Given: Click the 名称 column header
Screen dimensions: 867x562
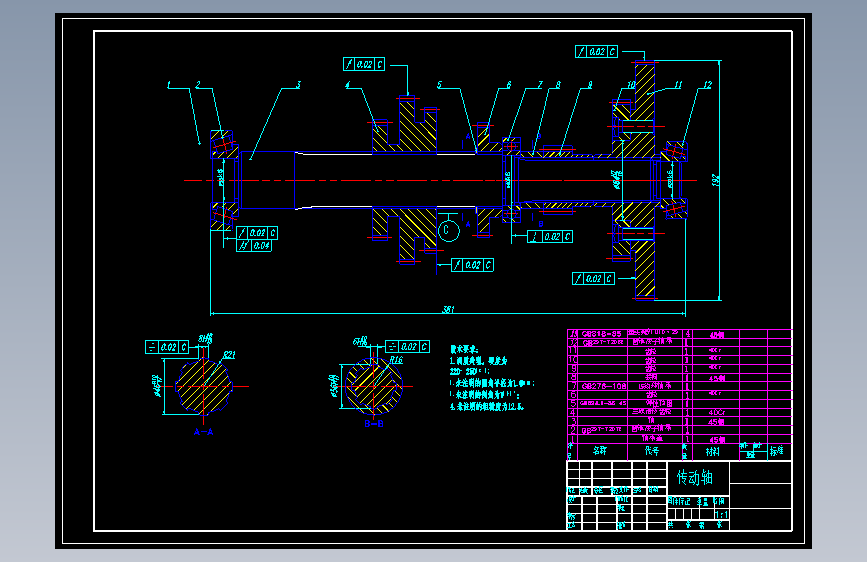Looking at the screenshot, I should (600, 451).
